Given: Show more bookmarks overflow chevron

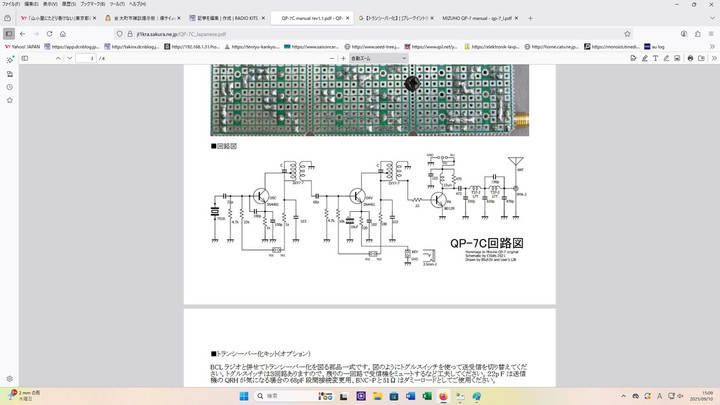Looking at the screenshot, I should 712,47.
